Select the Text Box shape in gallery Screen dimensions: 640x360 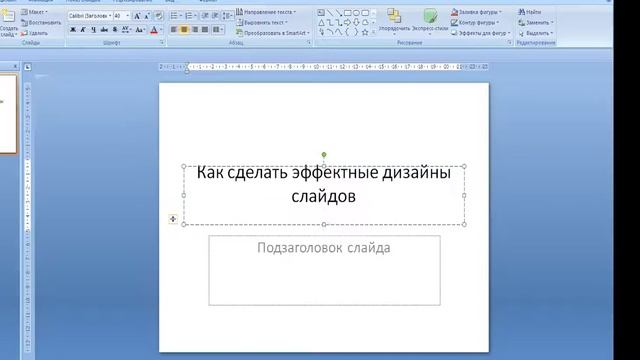321,13
